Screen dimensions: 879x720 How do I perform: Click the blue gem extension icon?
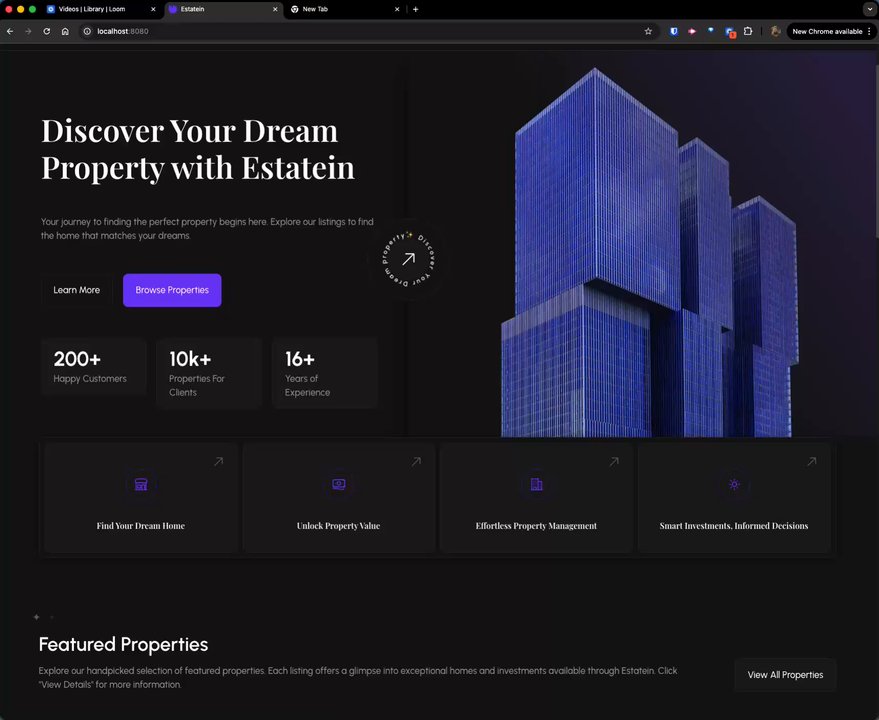[x=711, y=31]
